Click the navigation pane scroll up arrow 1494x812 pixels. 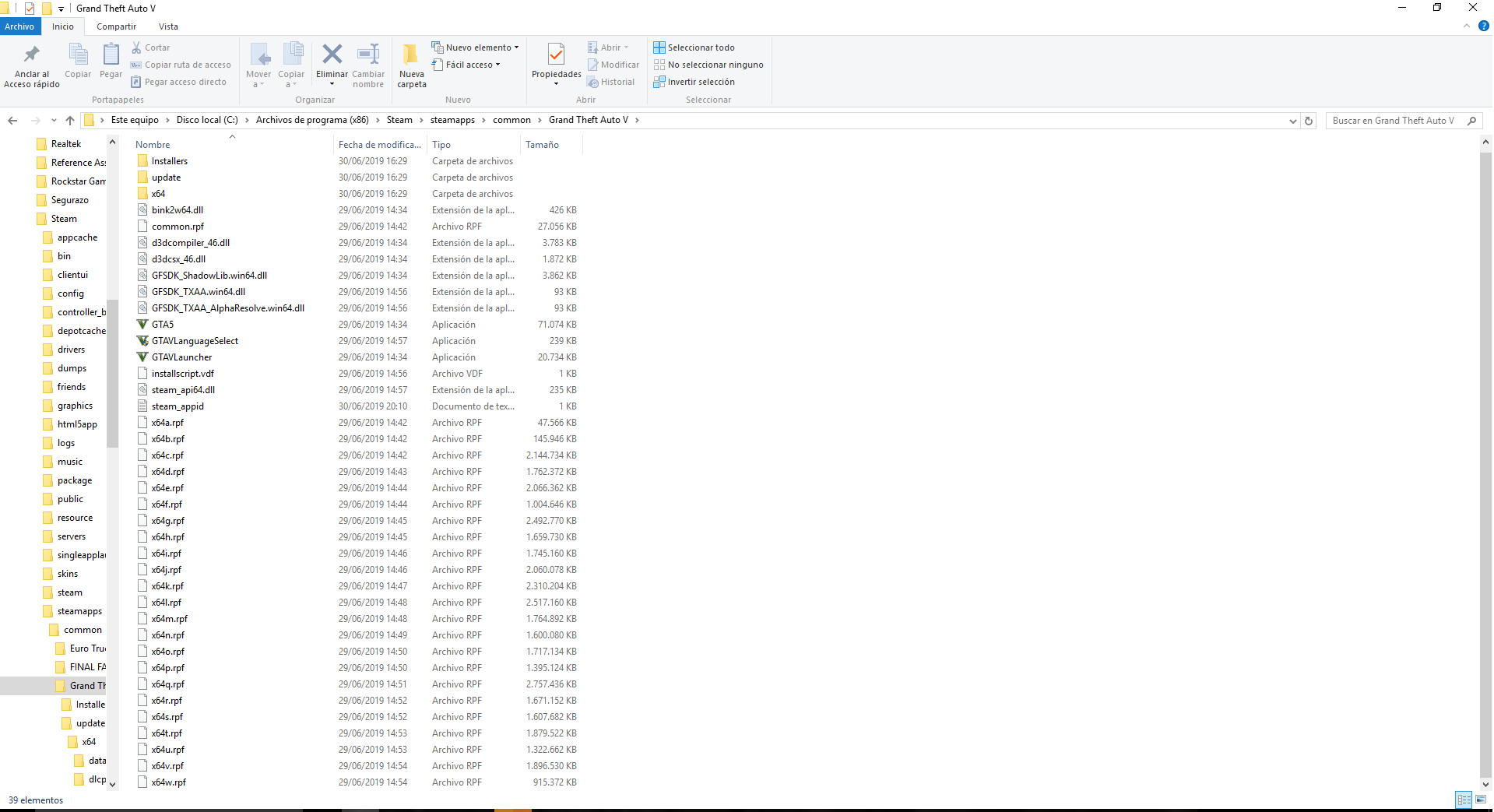pos(113,142)
